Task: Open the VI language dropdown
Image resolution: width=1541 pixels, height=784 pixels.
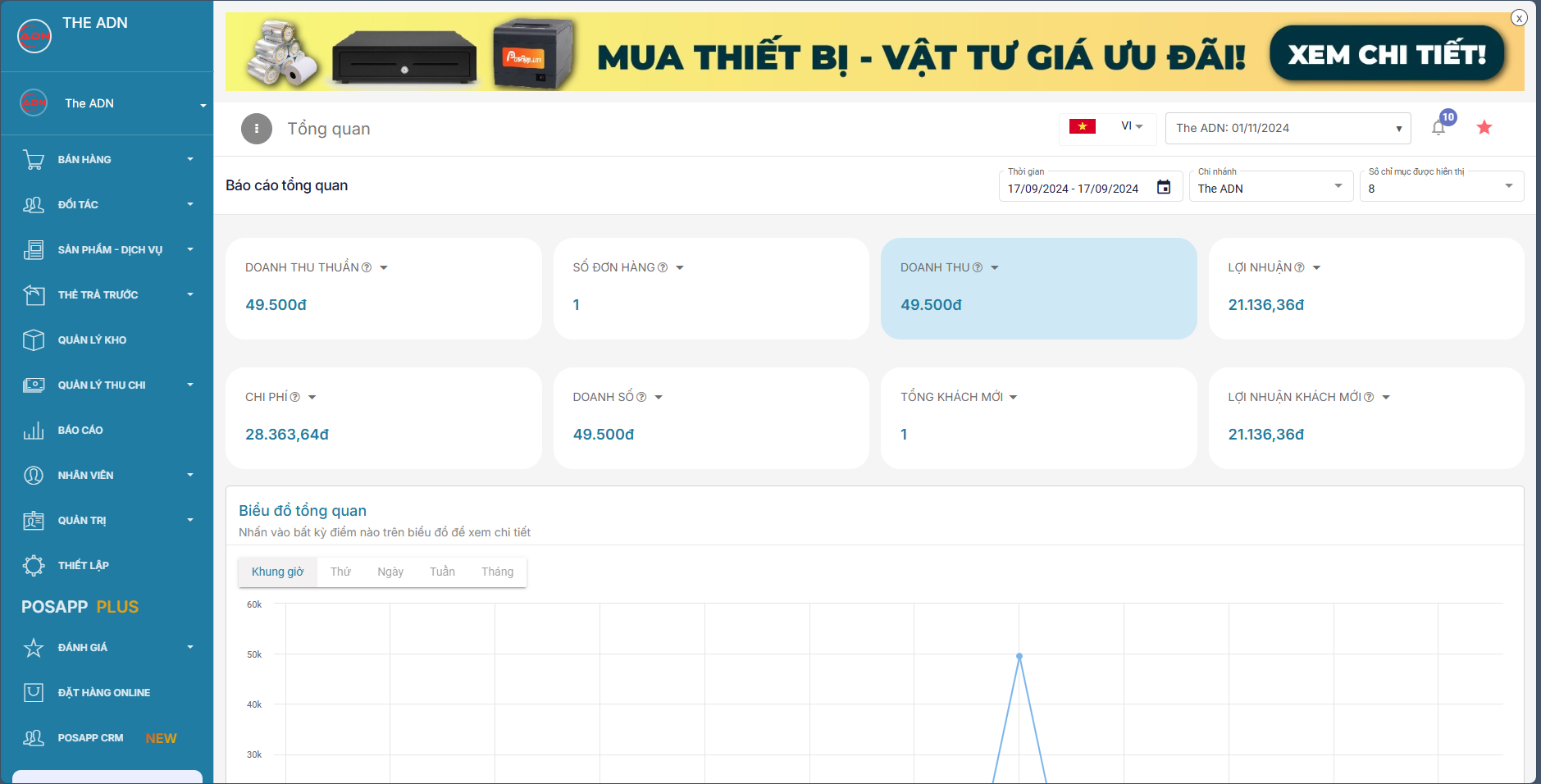Action: click(x=1132, y=126)
